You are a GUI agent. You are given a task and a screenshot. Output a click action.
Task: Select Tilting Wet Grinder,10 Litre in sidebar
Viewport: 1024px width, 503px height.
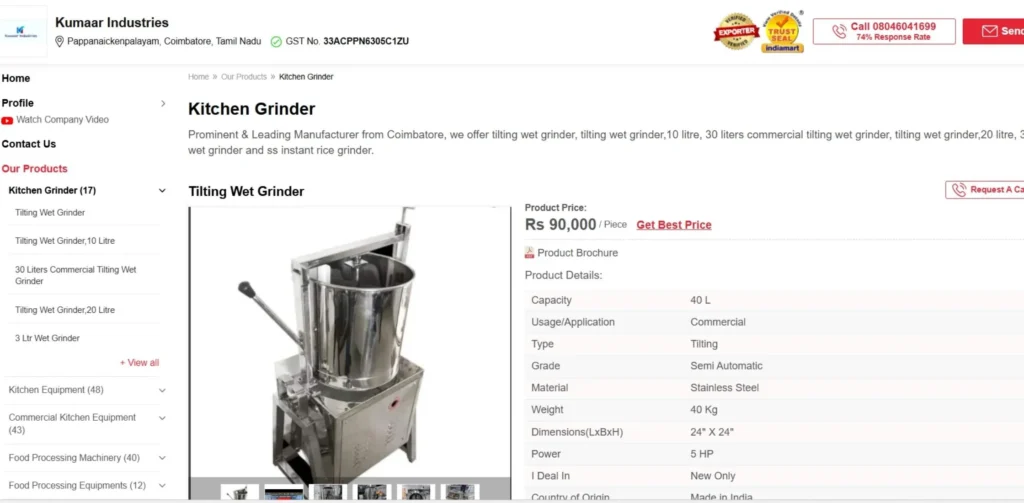65,241
